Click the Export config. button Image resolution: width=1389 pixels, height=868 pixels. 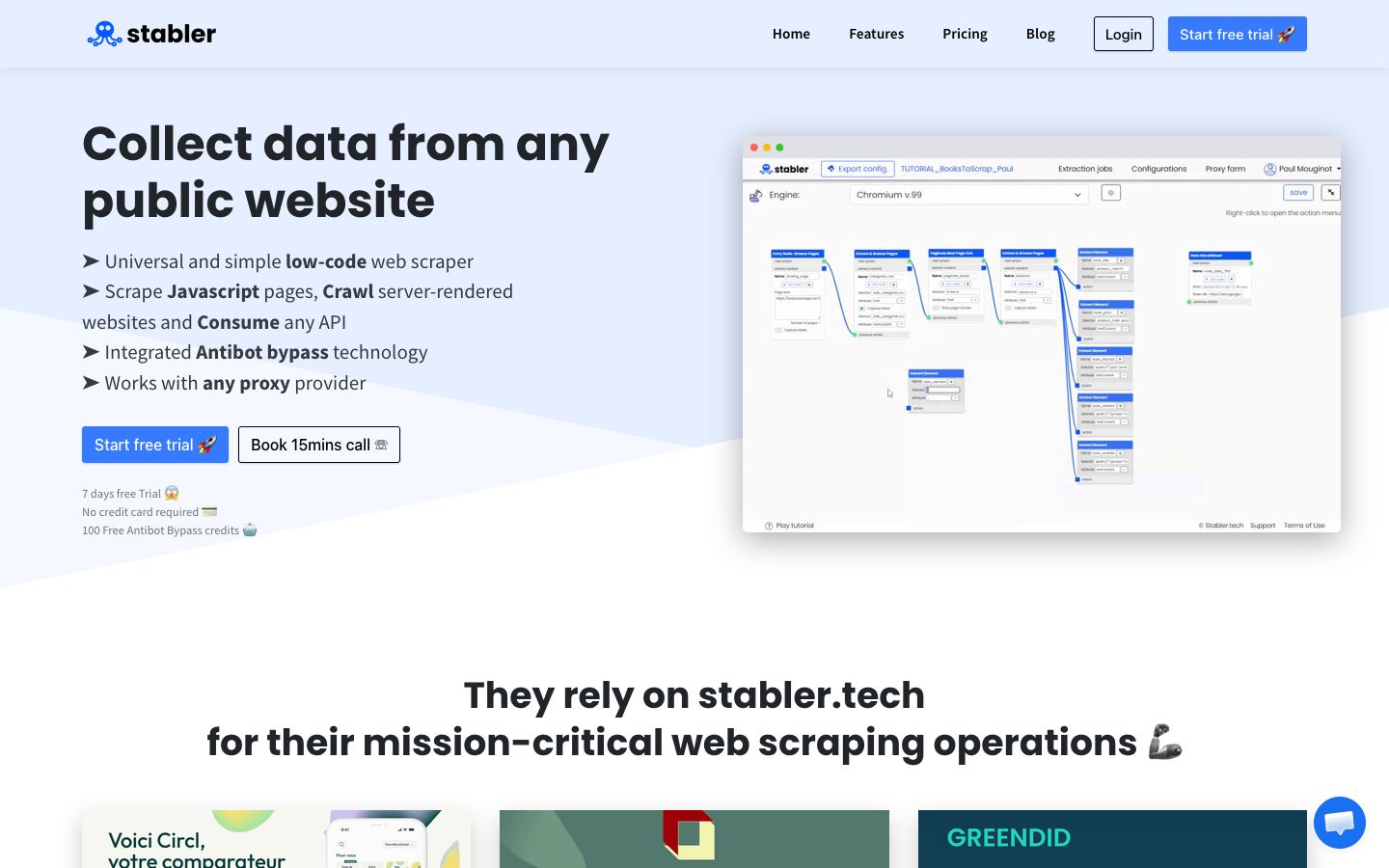pyautogui.click(x=858, y=169)
